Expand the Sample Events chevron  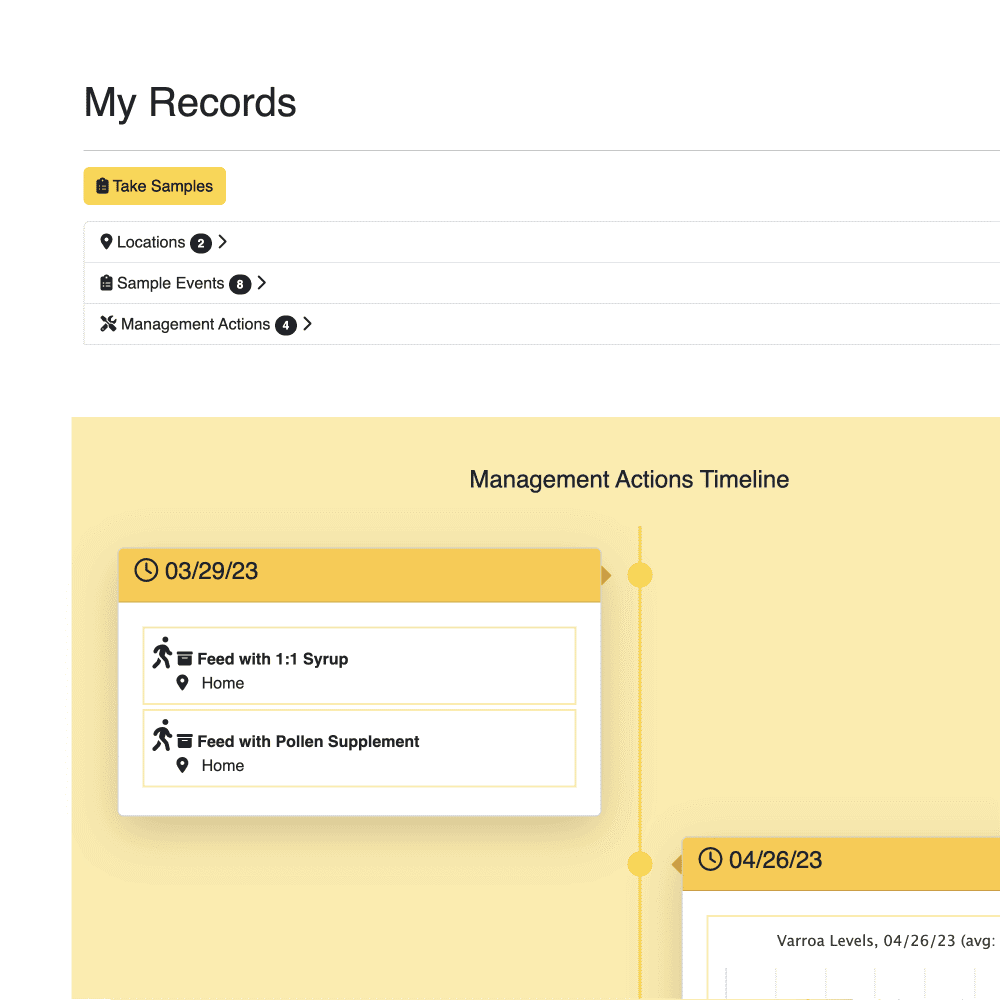coord(261,283)
